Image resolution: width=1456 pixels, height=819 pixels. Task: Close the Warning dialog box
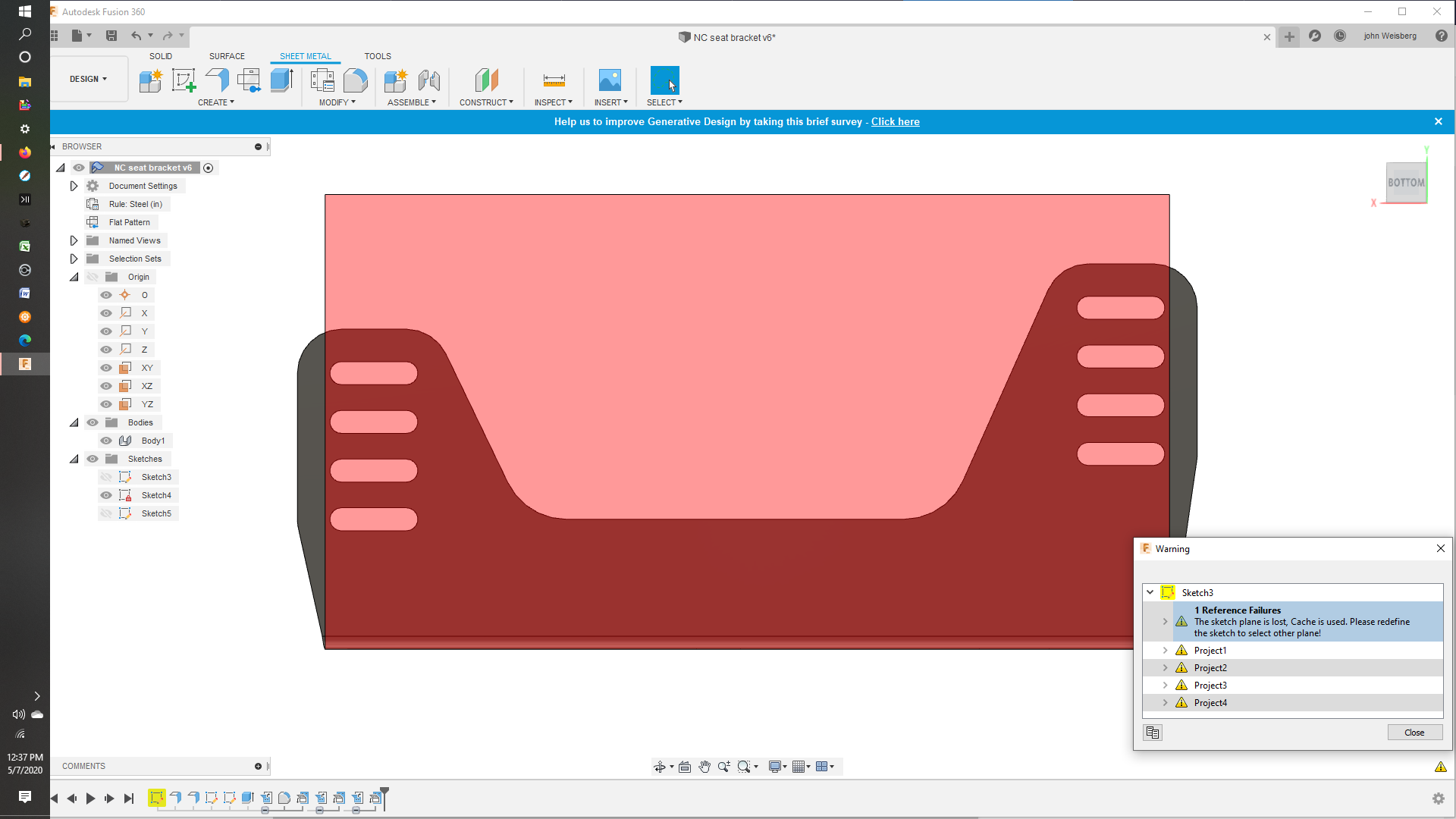point(1414,732)
